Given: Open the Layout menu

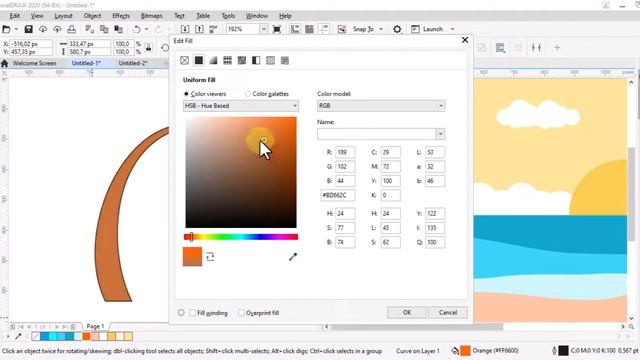Looking at the screenshot, I should [63, 16].
